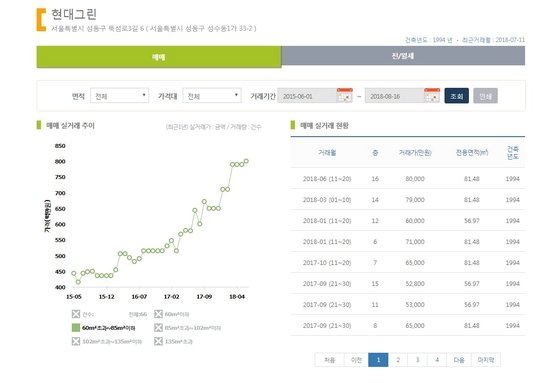Toggle the 60m² 이하 legend series

click(158, 314)
